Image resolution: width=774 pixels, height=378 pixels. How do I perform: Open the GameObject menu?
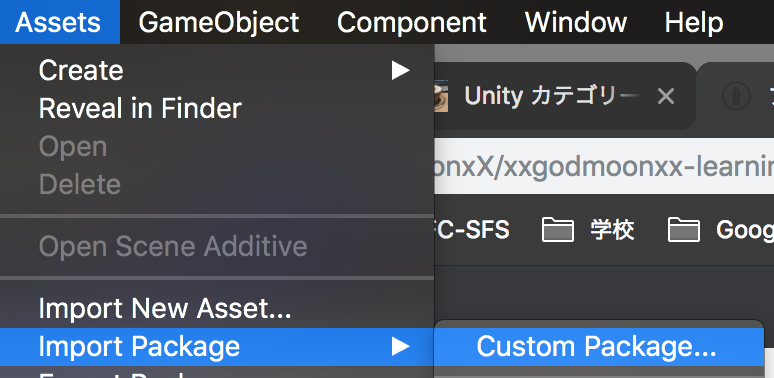(219, 22)
